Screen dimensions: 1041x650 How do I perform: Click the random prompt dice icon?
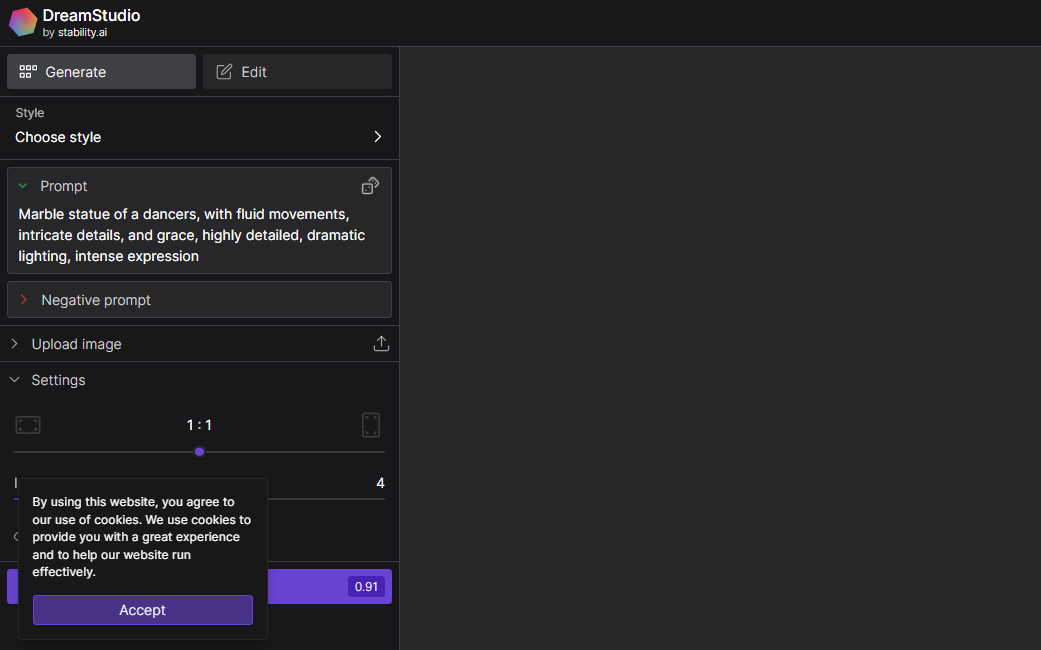(370, 186)
